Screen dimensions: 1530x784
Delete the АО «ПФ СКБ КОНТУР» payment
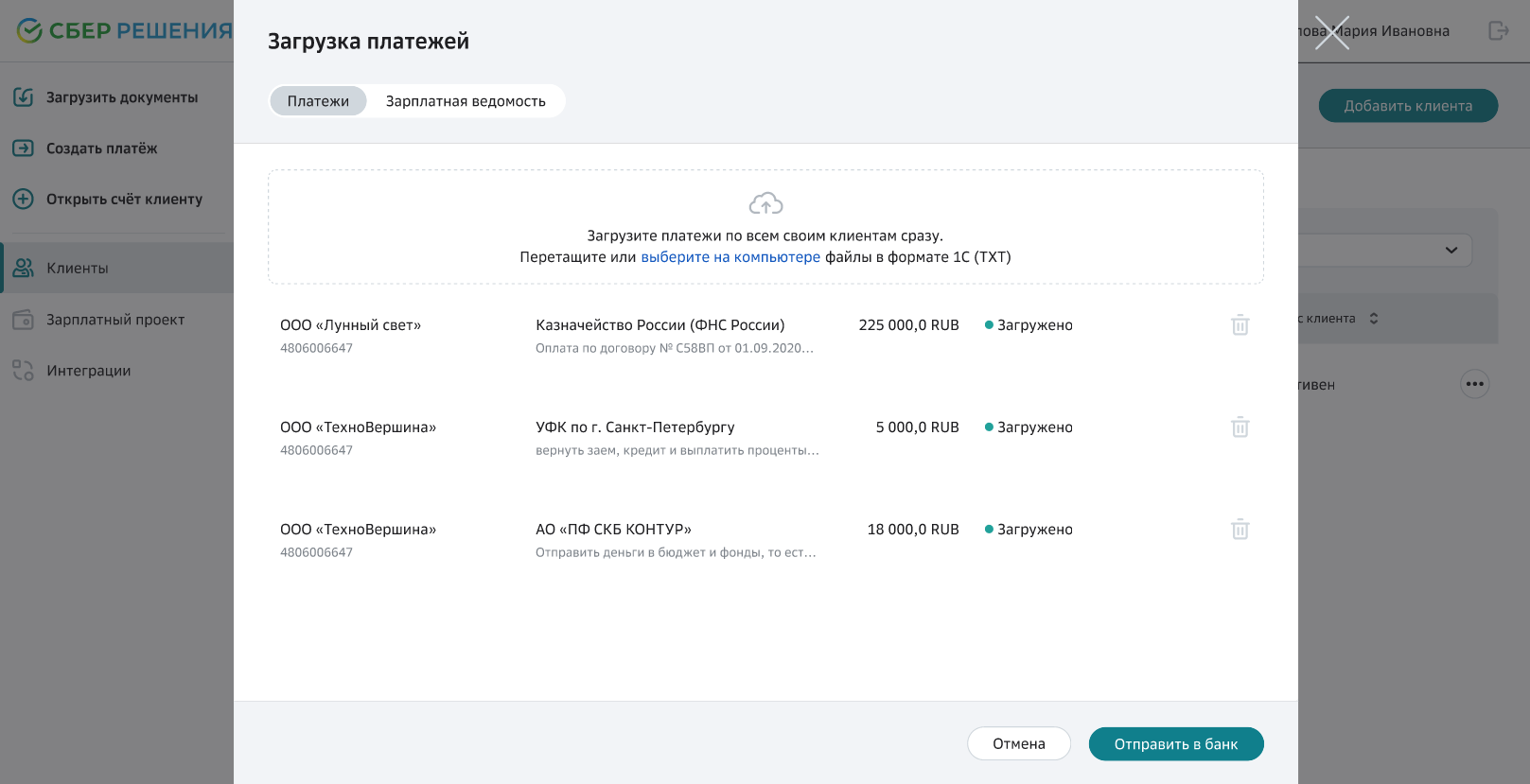(1240, 530)
